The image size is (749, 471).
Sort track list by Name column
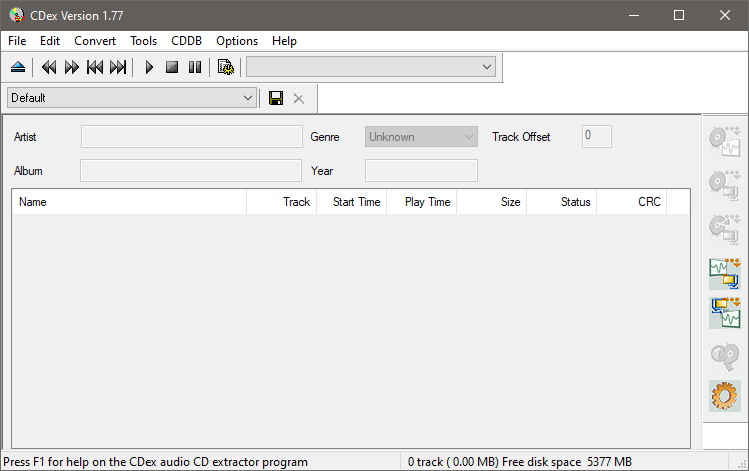tap(129, 202)
